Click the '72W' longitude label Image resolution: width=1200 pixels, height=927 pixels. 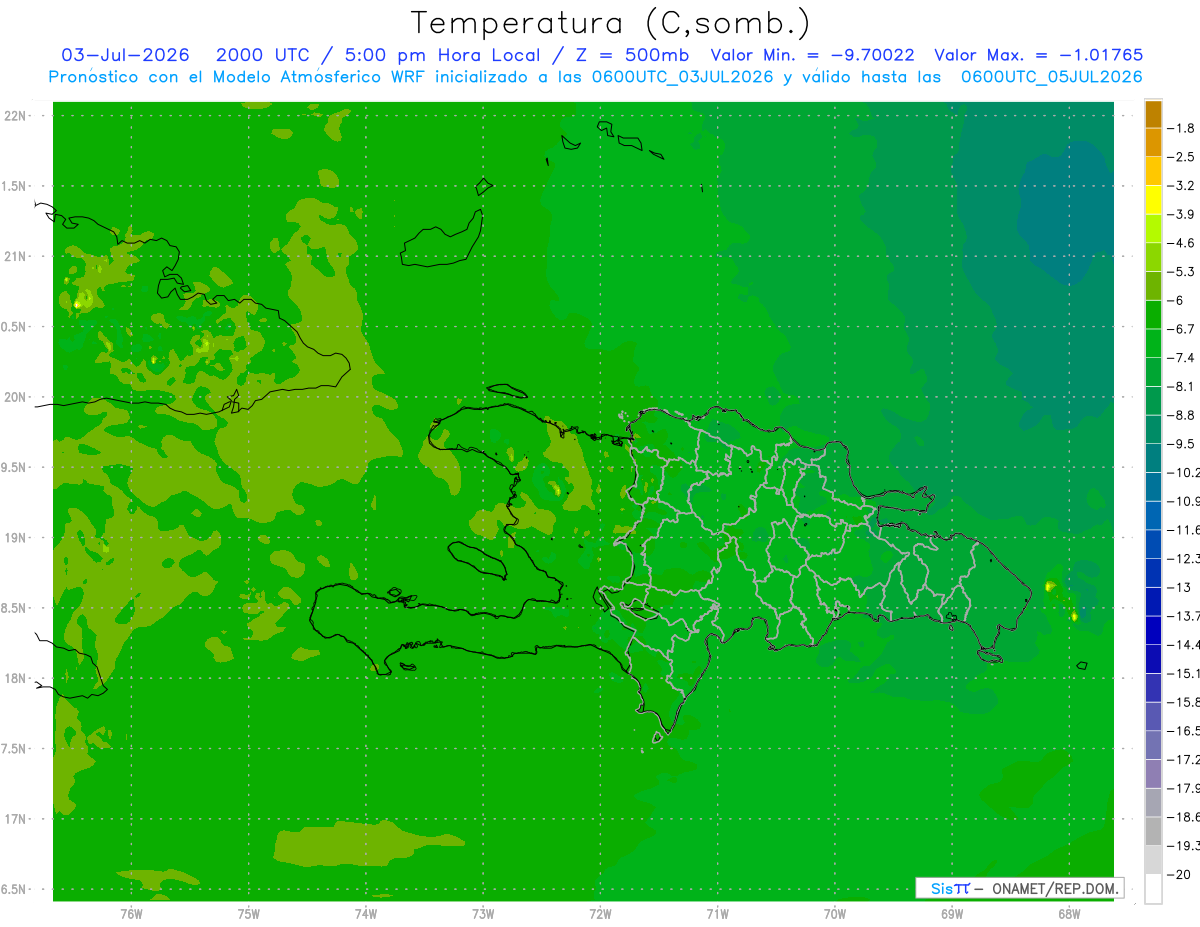(x=600, y=914)
